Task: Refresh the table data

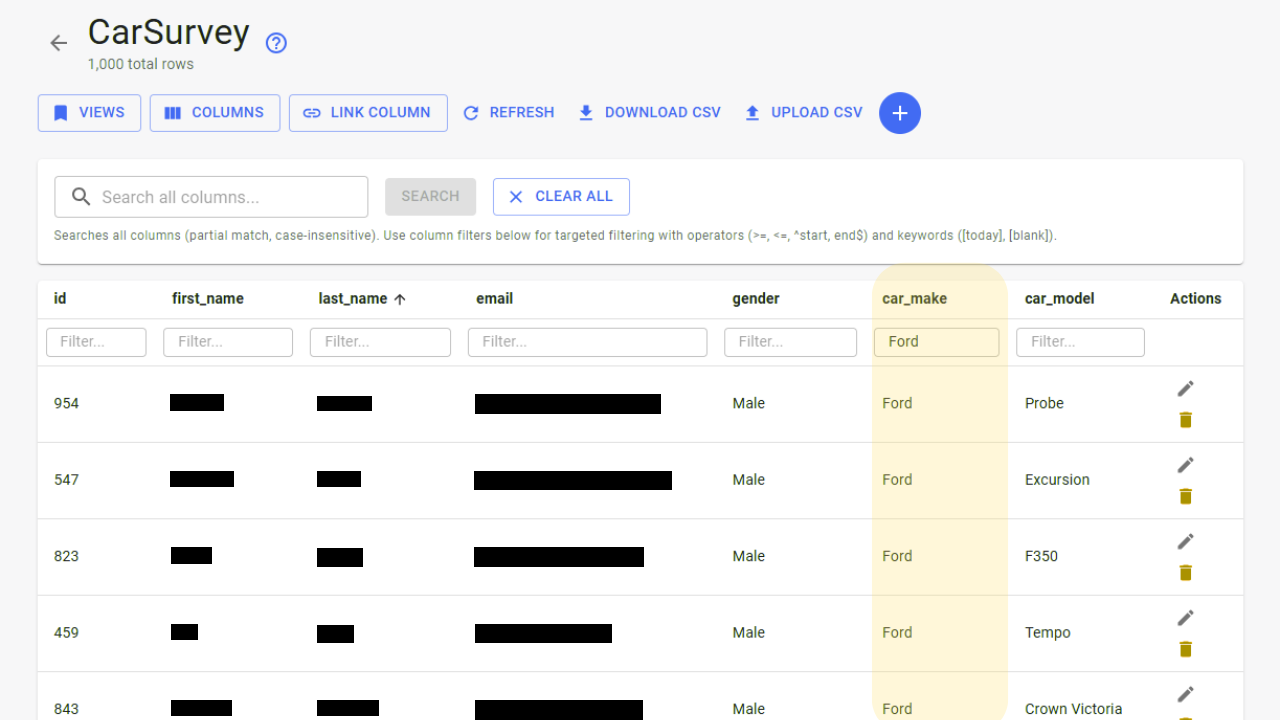Action: point(508,113)
